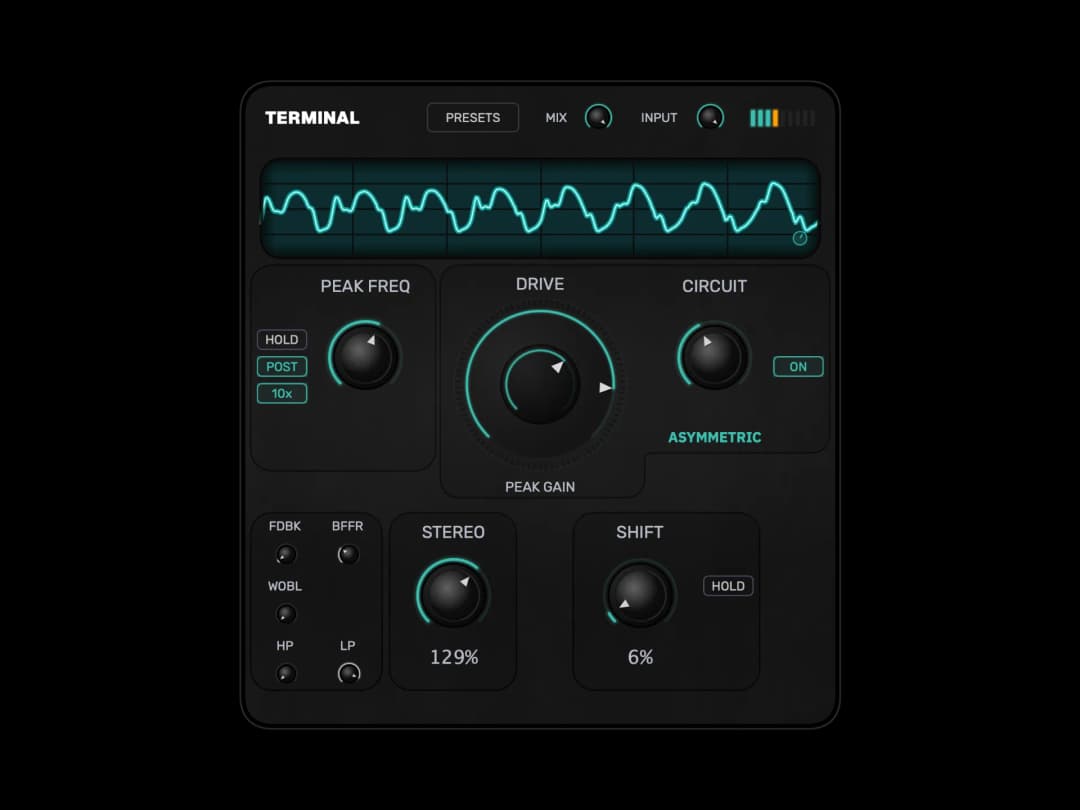The image size is (1080, 810).
Task: Click the HP filter mini knob
Action: (x=285, y=673)
